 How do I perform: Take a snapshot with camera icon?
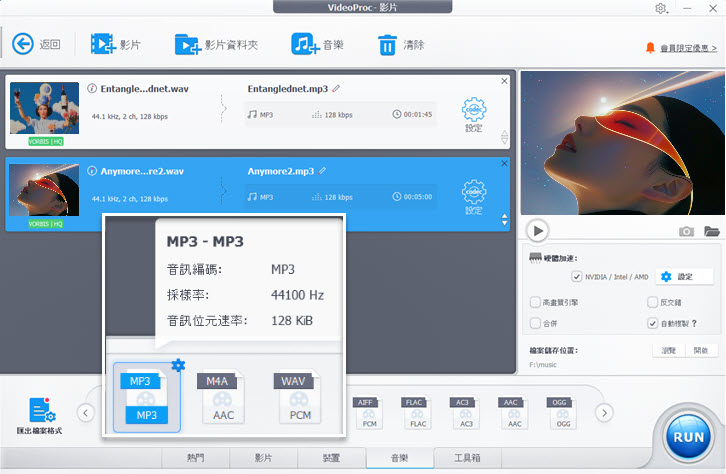click(x=686, y=231)
